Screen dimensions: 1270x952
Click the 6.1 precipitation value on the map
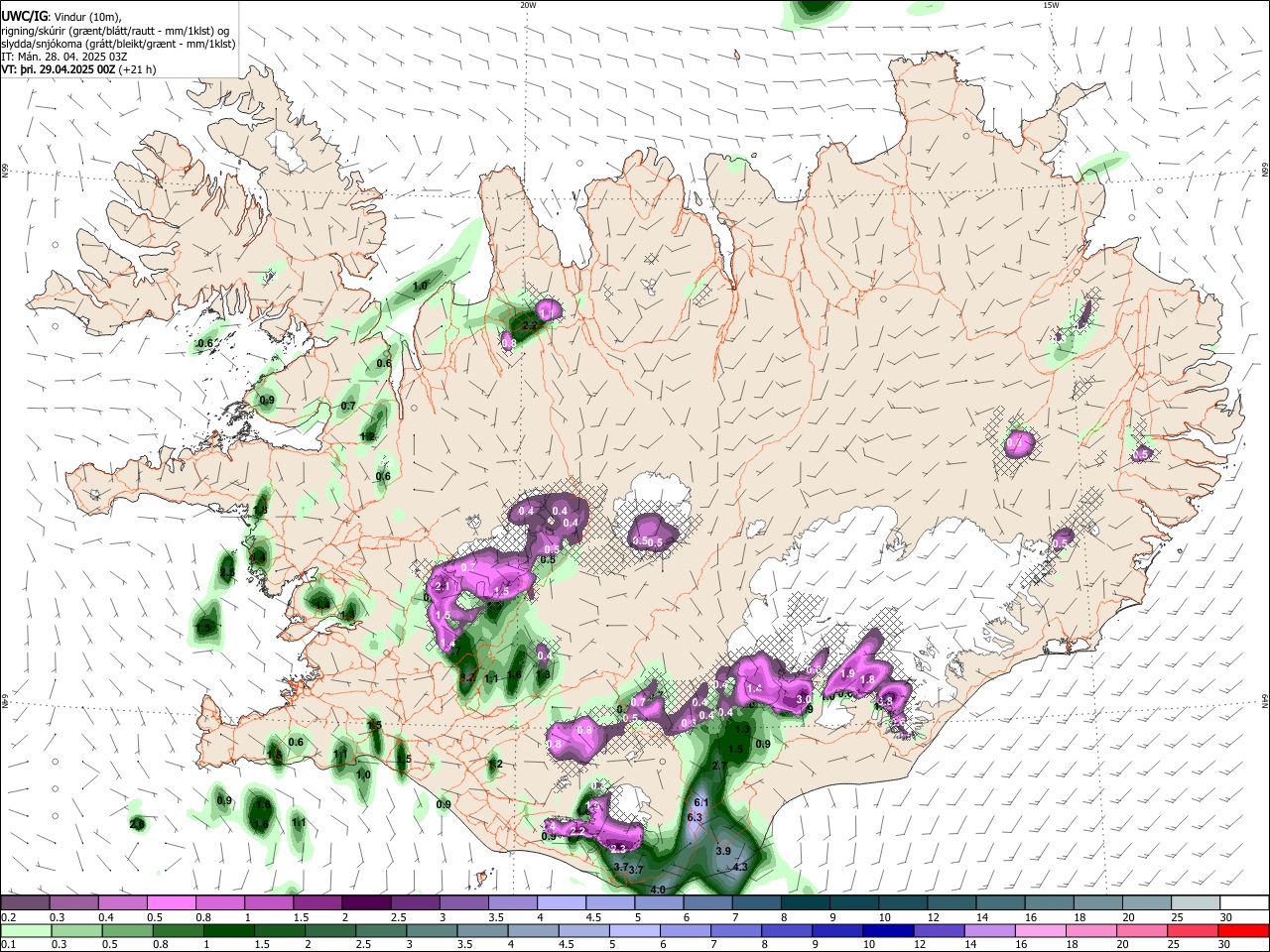point(700,802)
